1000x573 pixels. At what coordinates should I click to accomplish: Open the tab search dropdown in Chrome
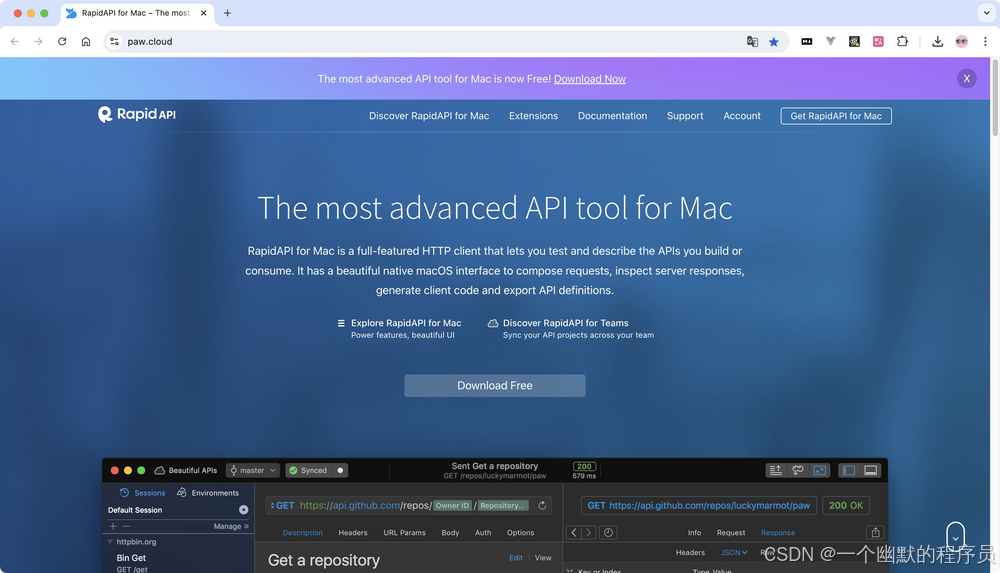pos(986,13)
